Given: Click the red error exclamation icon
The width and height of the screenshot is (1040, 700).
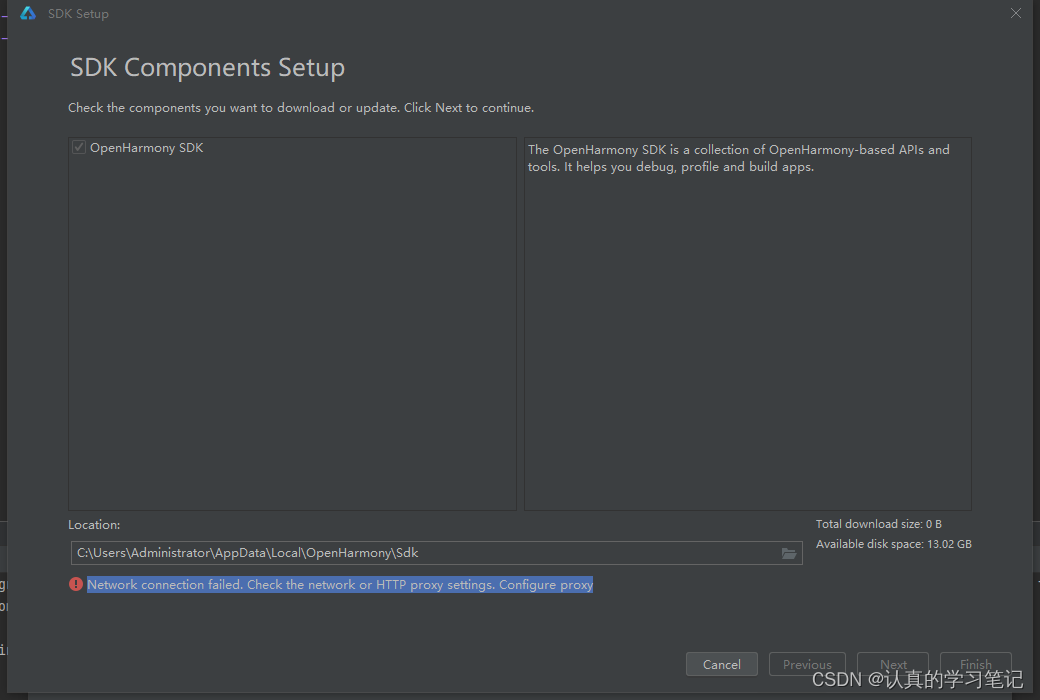Looking at the screenshot, I should click(76, 584).
